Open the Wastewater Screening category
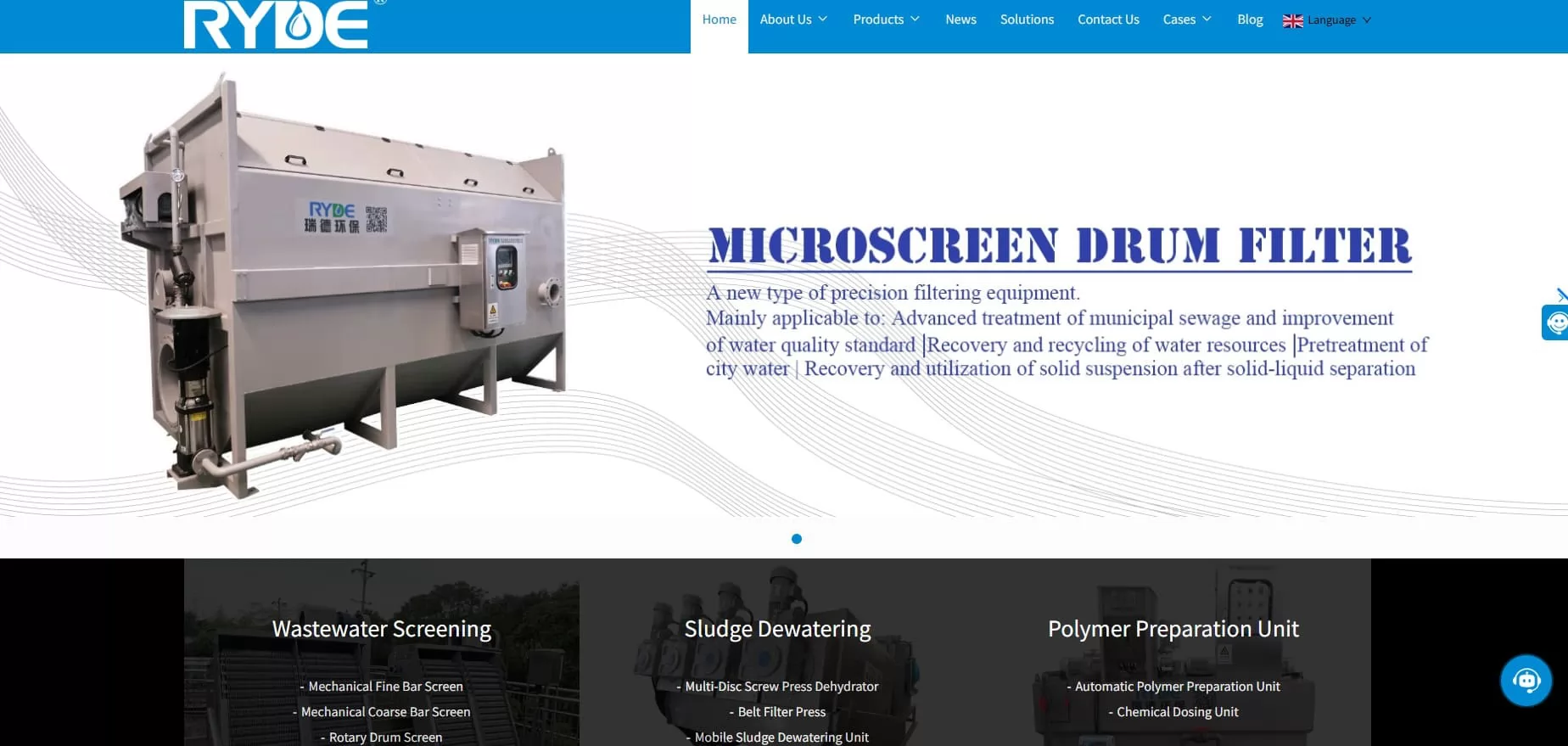Screen dimensions: 1568x746 tap(382, 629)
